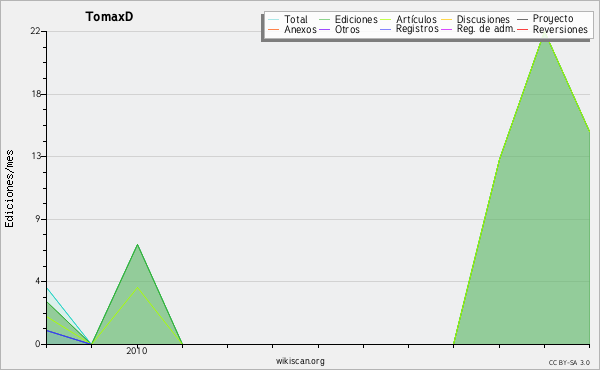Click the 0 y-axis value
Image resolution: width=600 pixels, height=370 pixels.
(x=38, y=344)
